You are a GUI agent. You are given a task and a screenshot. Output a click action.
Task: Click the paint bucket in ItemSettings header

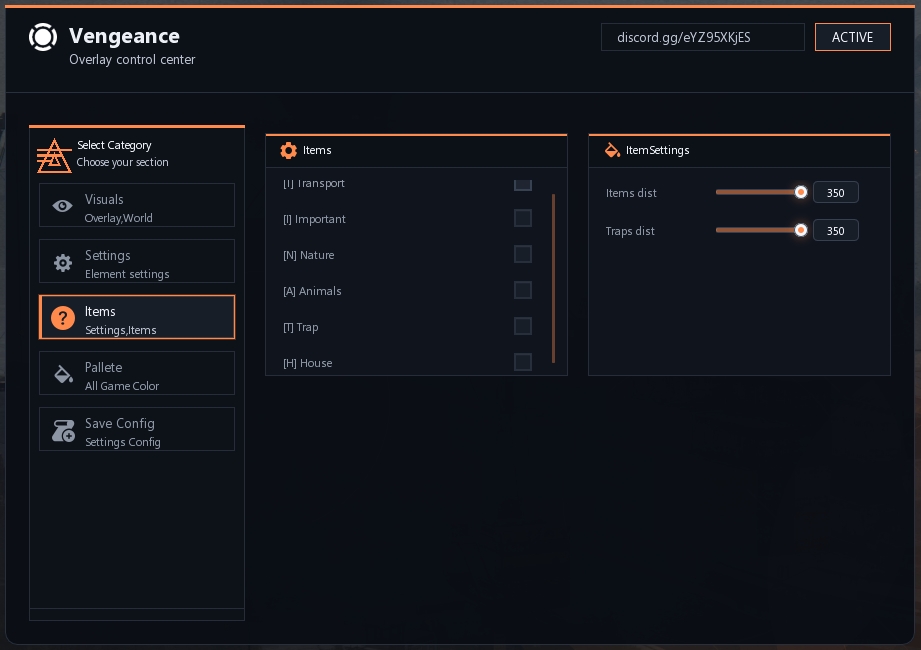point(612,150)
